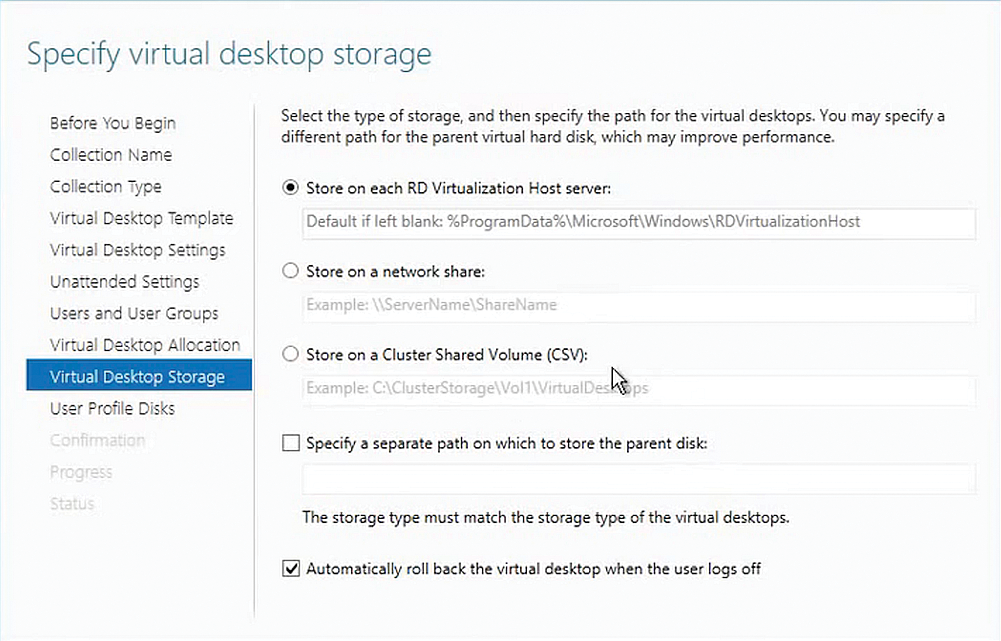The width and height of the screenshot is (1001, 641).
Task: Select the highlighted 'Virtual Desktop Storage' step
Action: [138, 377]
